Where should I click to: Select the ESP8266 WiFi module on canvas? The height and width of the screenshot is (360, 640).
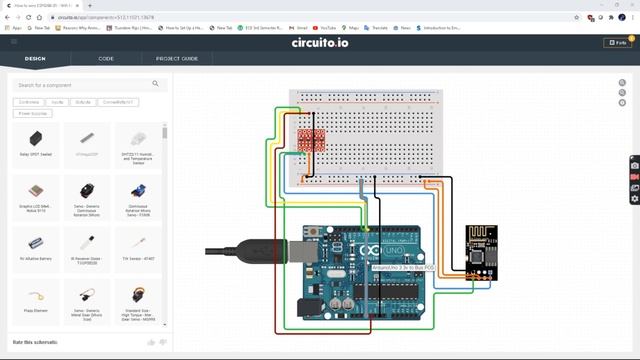pos(482,253)
